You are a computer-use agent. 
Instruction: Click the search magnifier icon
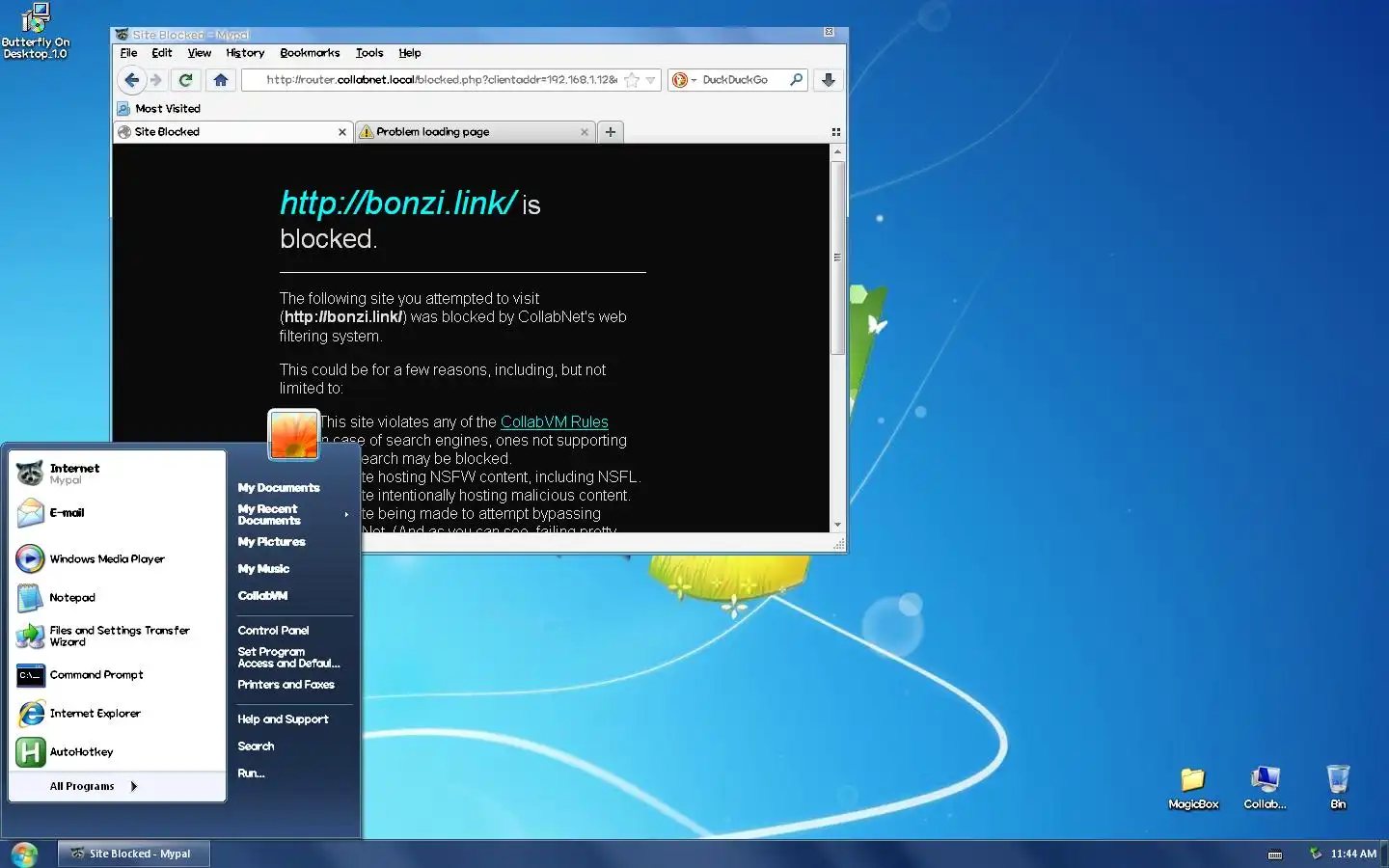point(797,80)
